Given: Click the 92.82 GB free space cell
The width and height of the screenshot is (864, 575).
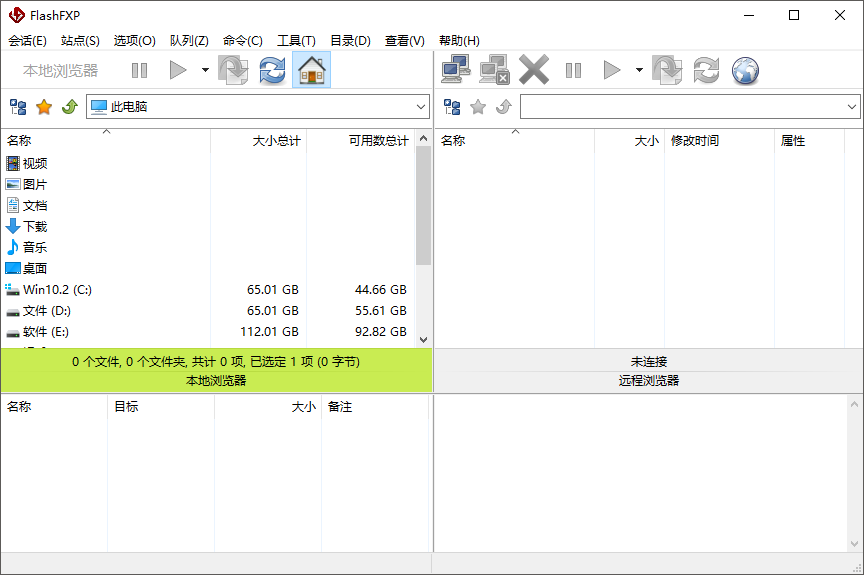Looking at the screenshot, I should (381, 332).
